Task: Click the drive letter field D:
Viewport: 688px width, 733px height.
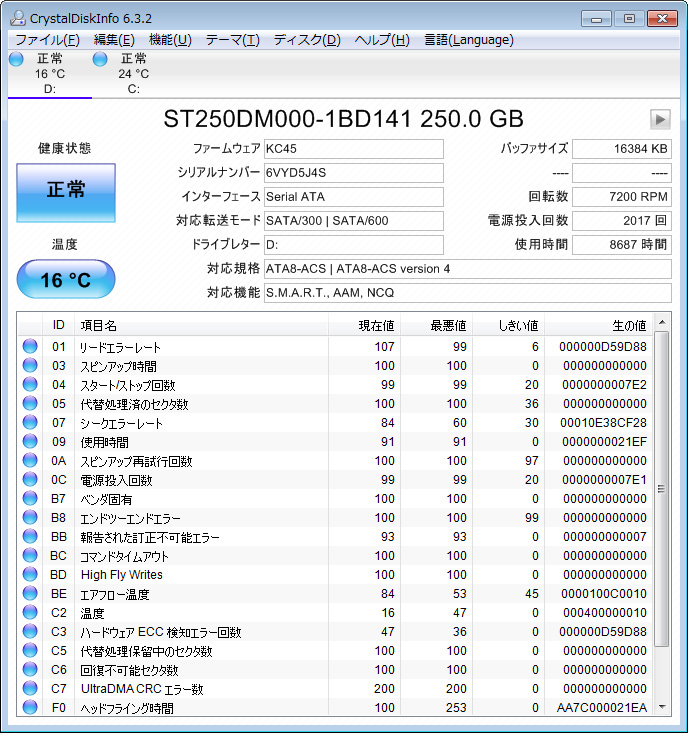Action: pyautogui.click(x=353, y=245)
